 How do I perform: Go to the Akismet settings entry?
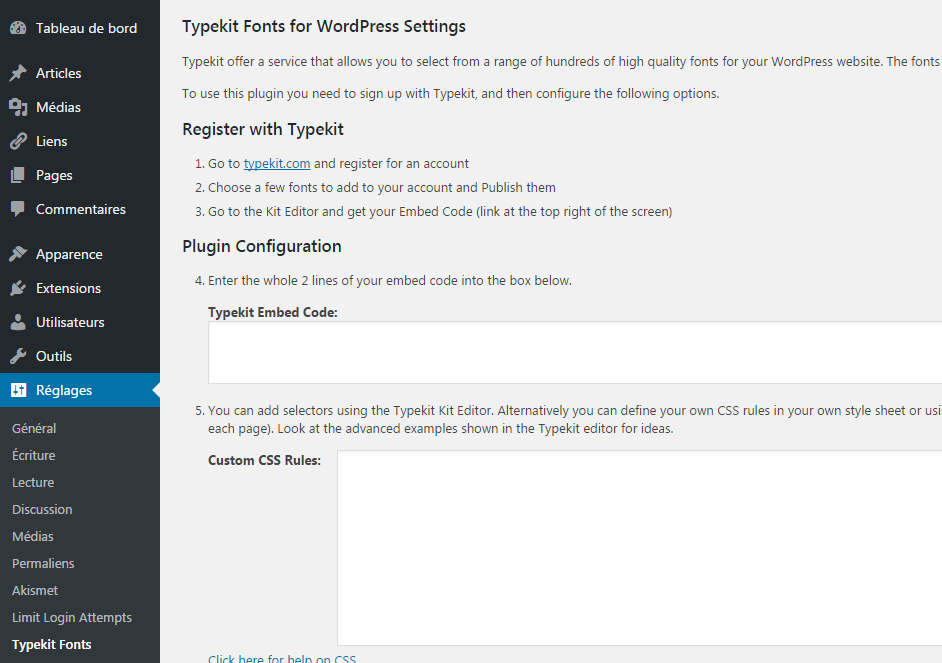[34, 590]
